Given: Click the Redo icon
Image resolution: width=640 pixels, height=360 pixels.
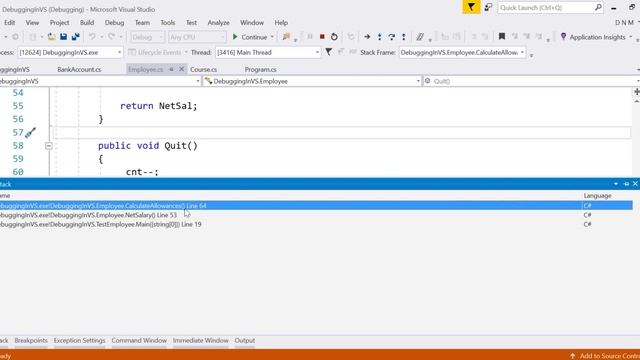Looking at the screenshot, I should 111,37.
